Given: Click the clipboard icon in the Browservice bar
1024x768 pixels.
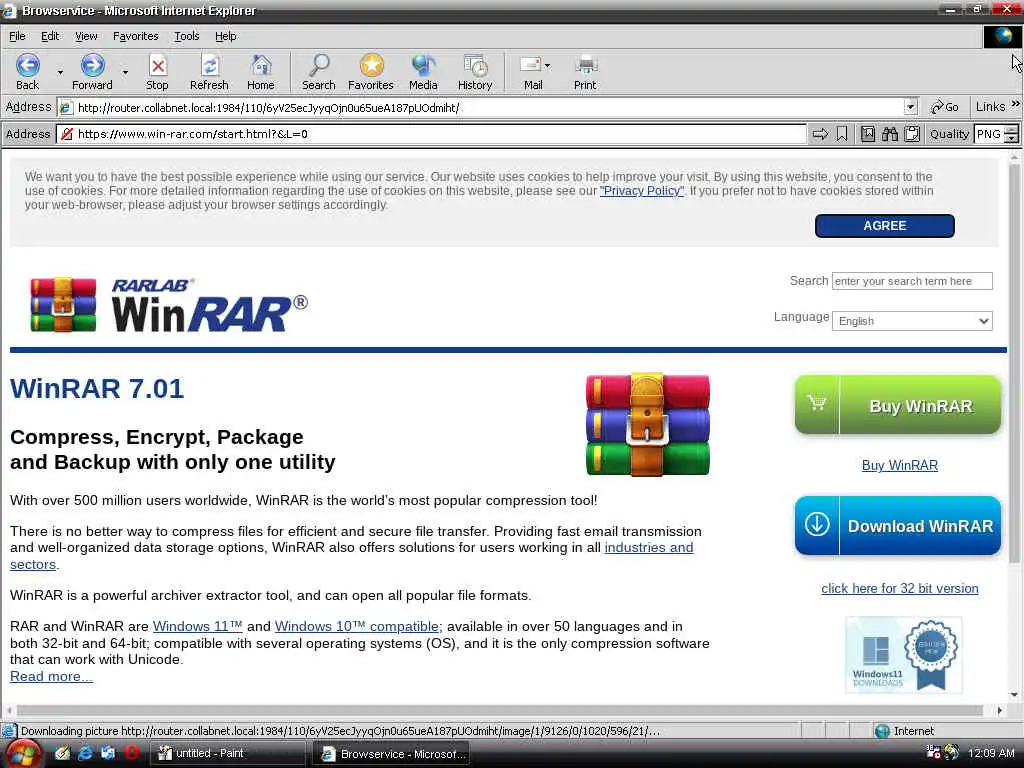Looking at the screenshot, I should [912, 134].
